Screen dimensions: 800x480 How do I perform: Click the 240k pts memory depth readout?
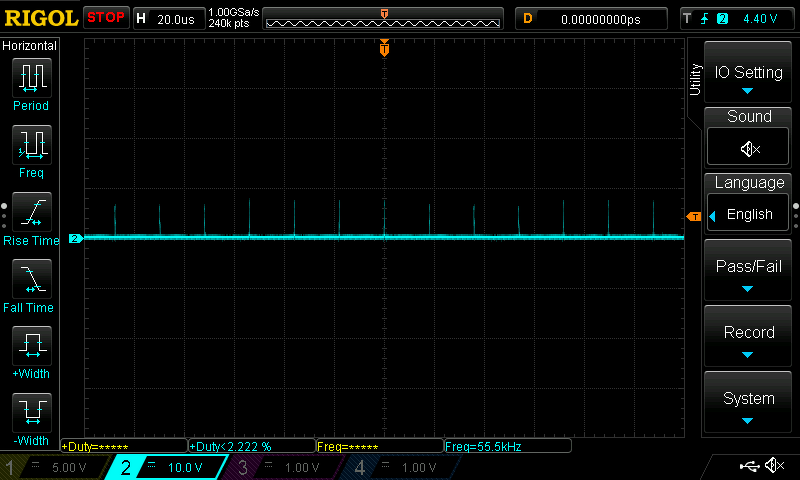tap(229, 23)
